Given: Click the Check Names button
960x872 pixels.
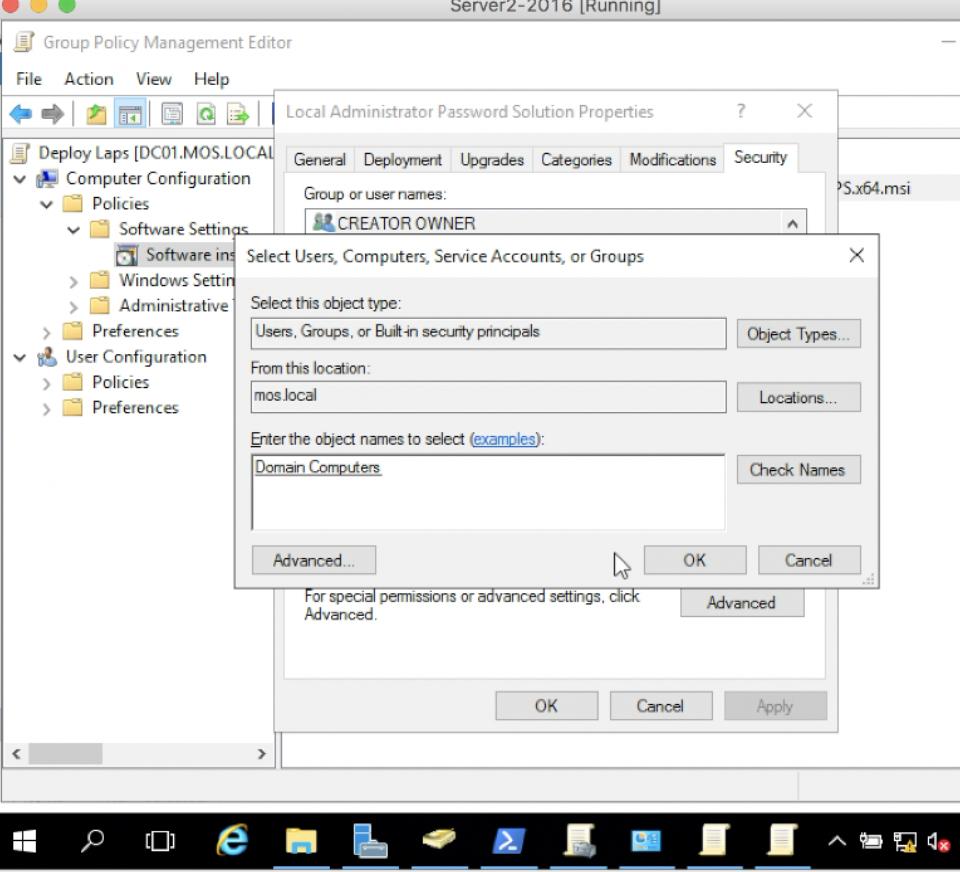Looking at the screenshot, I should point(798,470).
